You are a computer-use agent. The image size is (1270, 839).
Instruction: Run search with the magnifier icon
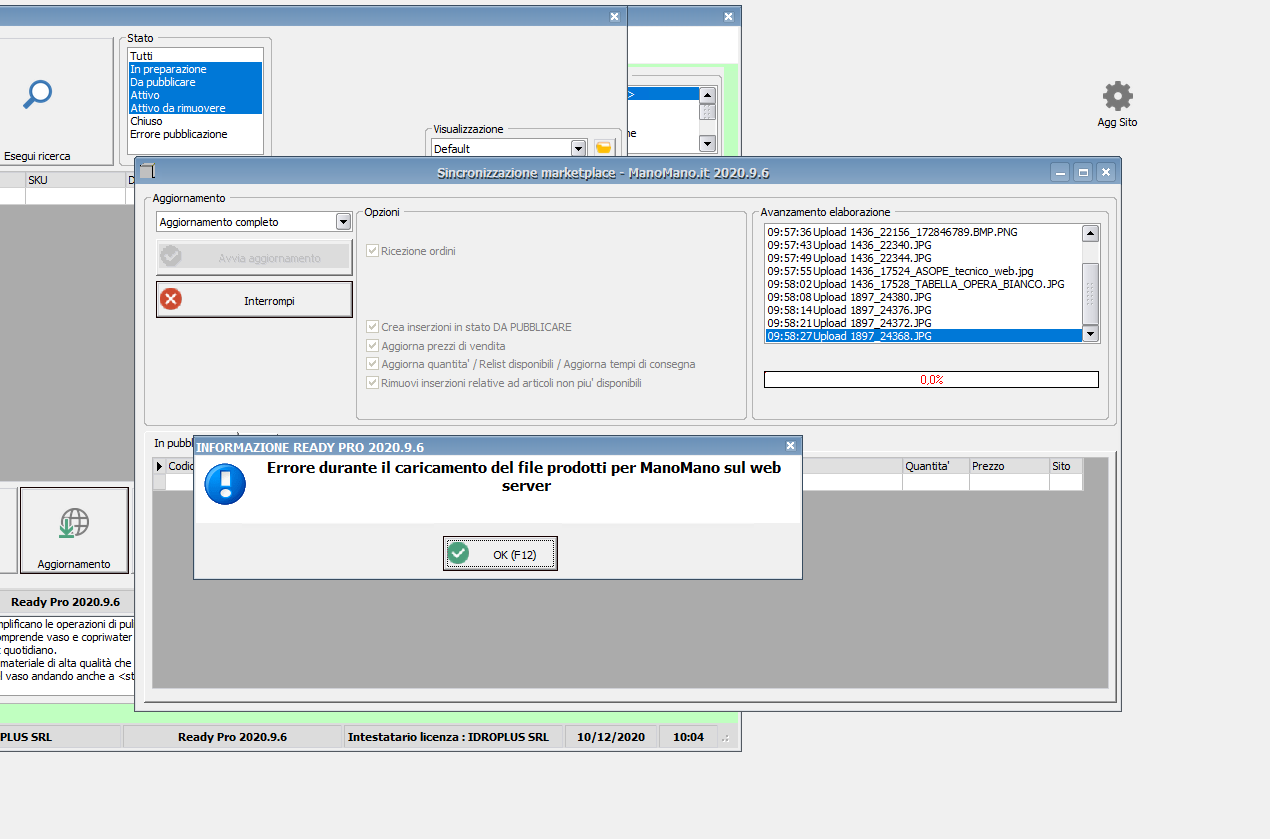pyautogui.click(x=38, y=94)
